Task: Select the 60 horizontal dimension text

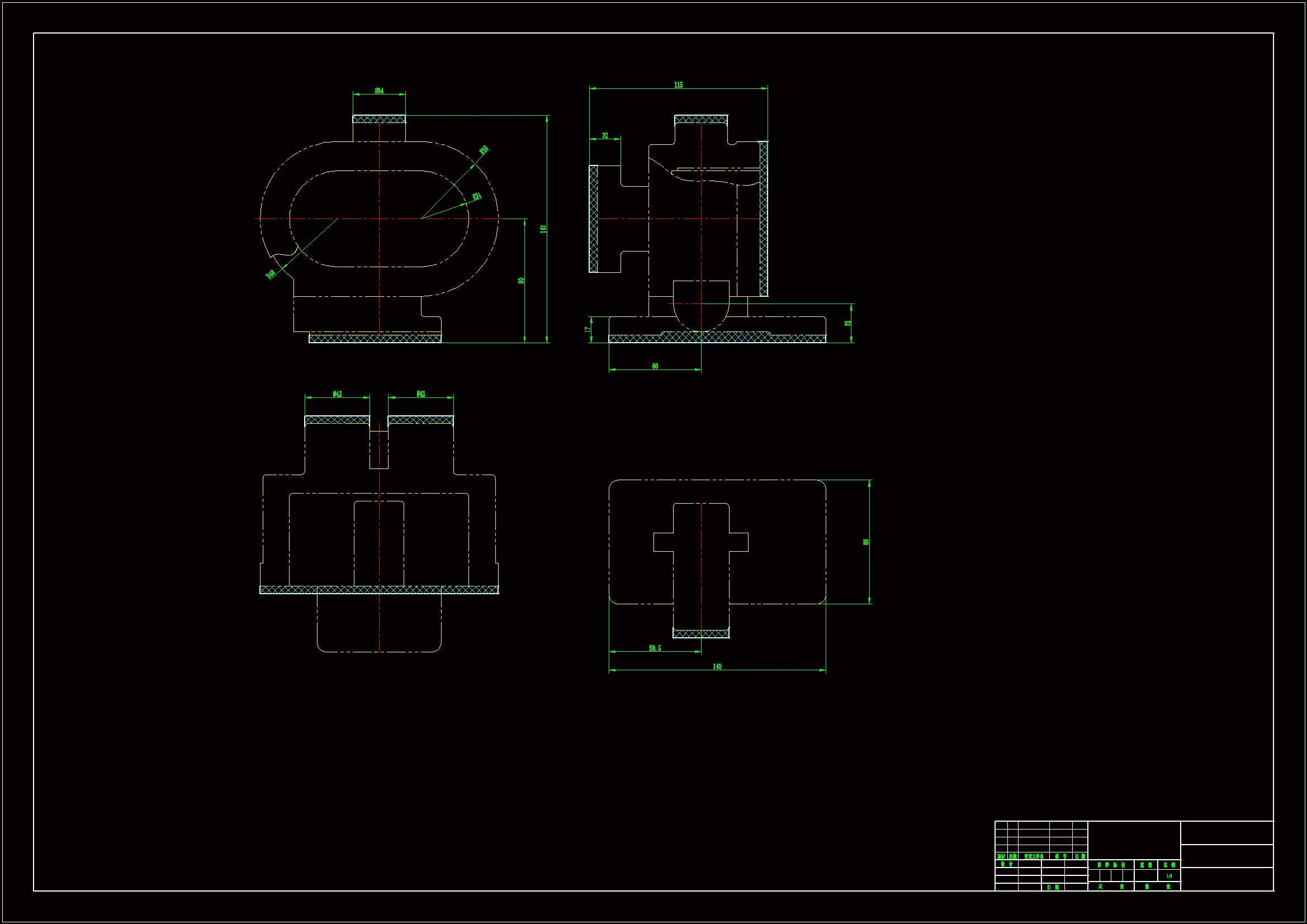Action: 655,366
